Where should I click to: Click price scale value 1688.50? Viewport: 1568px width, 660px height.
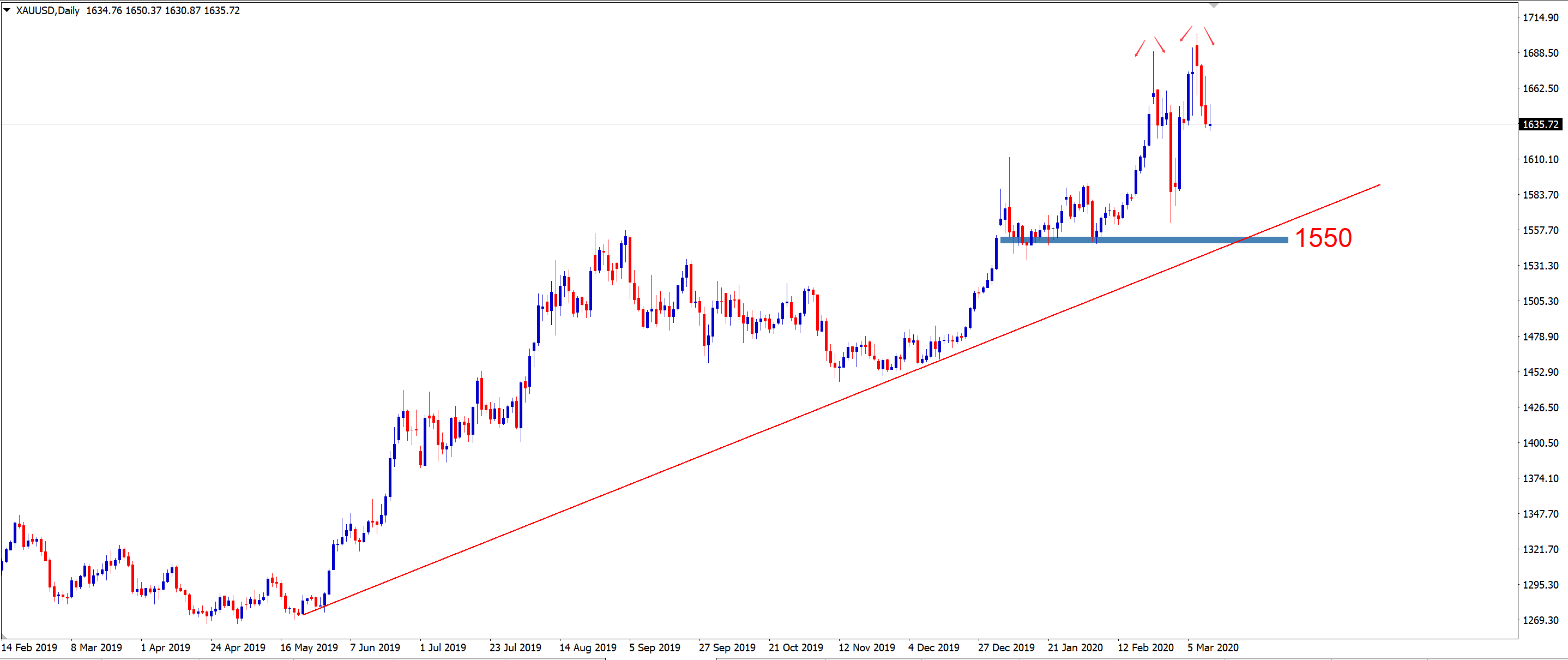click(x=1541, y=53)
